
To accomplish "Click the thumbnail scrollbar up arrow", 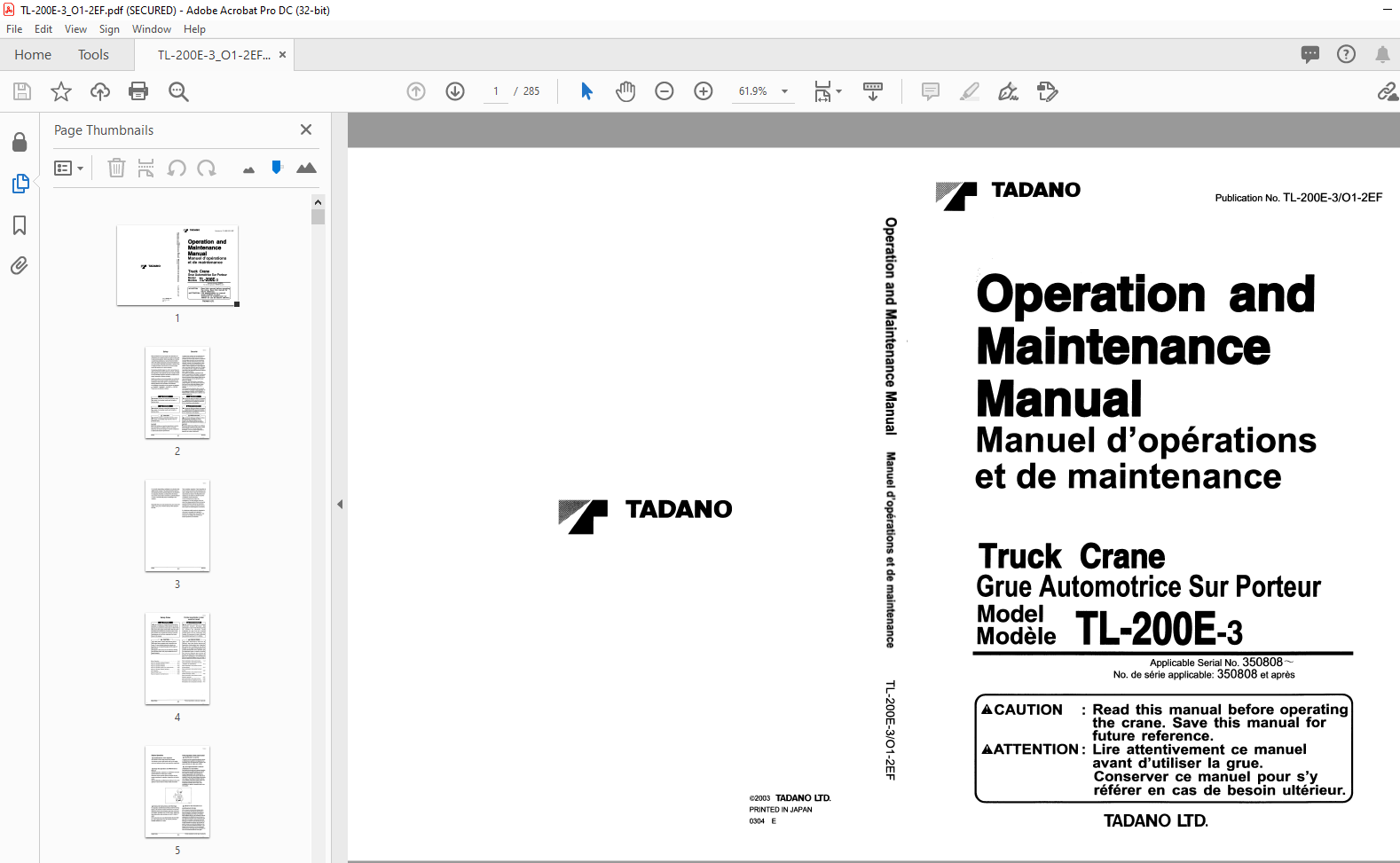I will click(318, 202).
